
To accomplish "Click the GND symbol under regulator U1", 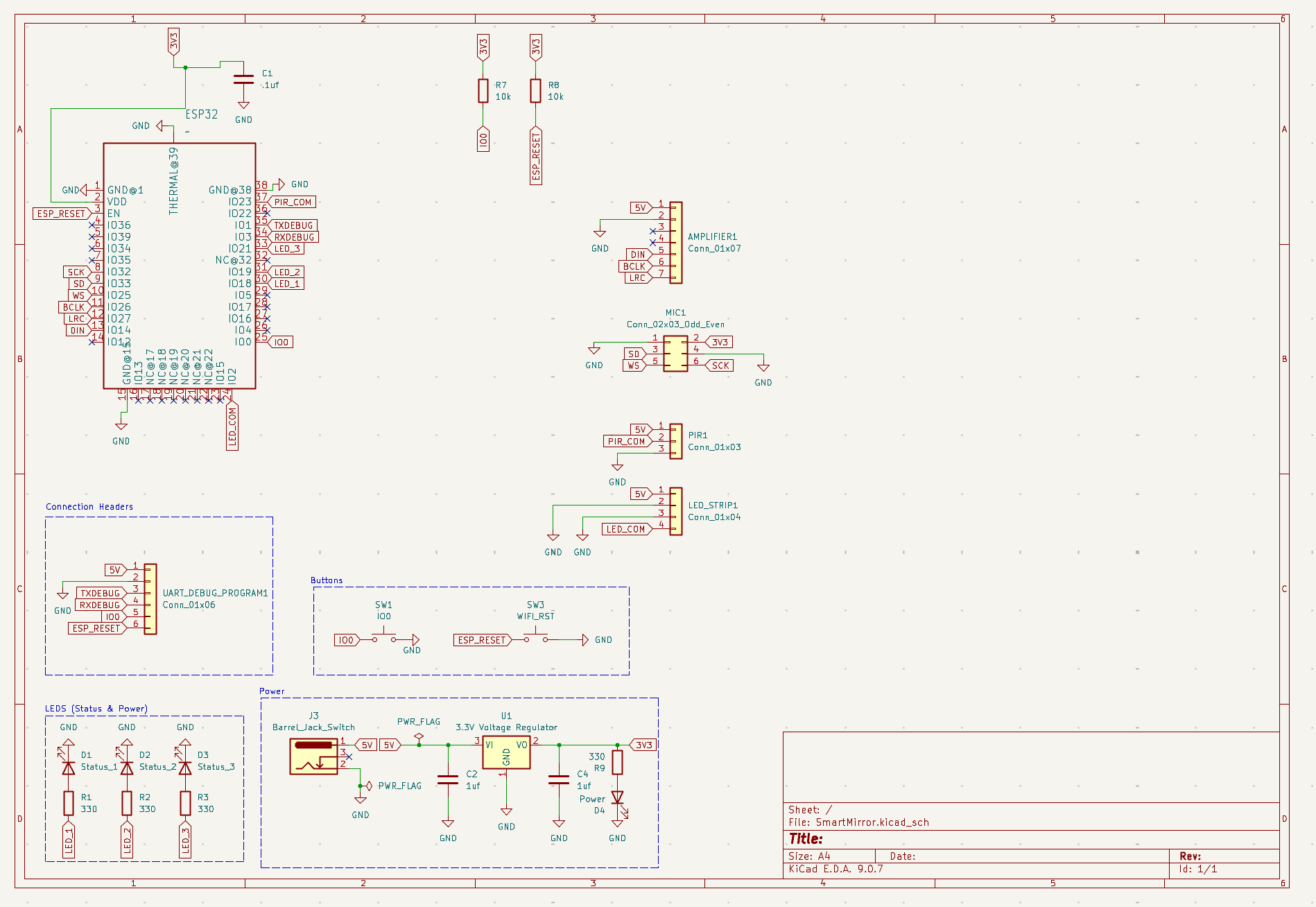I will pyautogui.click(x=506, y=811).
